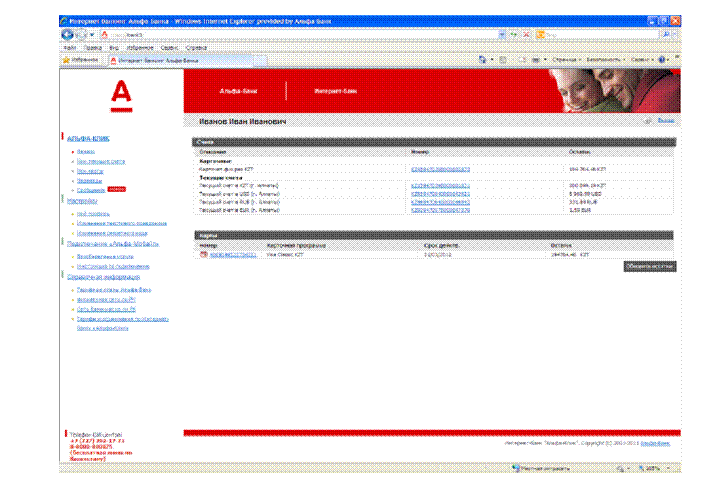Image resolution: width=712 pixels, height=496 pixels.
Task: Click the Обновить остатки button
Action: [x=650, y=266]
